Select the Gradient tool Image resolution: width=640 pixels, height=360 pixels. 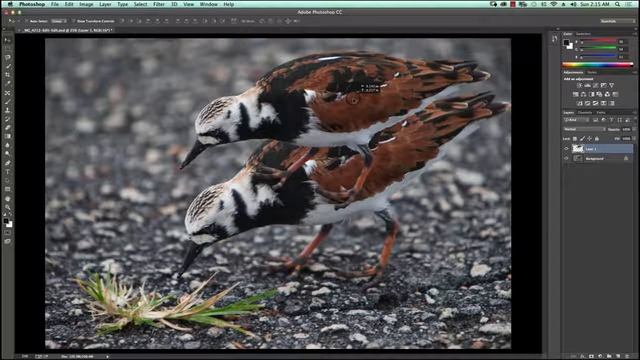click(7, 136)
